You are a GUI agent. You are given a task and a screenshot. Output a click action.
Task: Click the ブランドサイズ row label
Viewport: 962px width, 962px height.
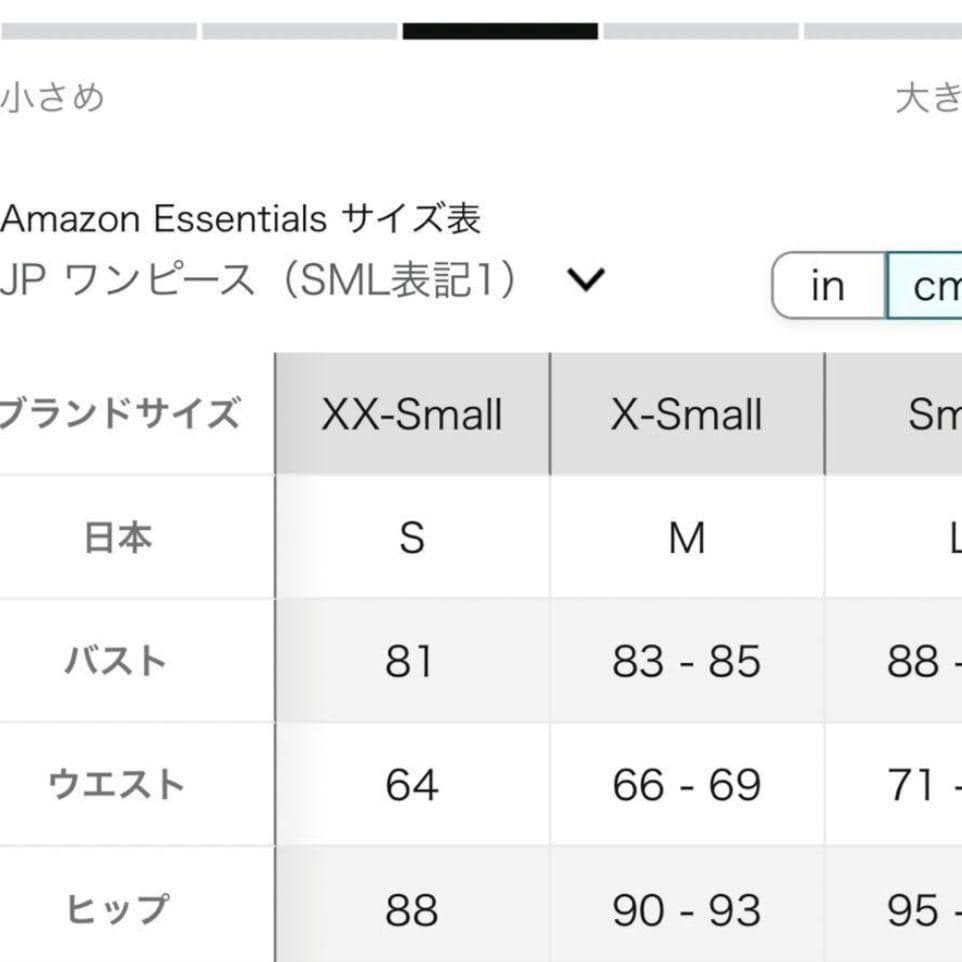tap(118, 414)
